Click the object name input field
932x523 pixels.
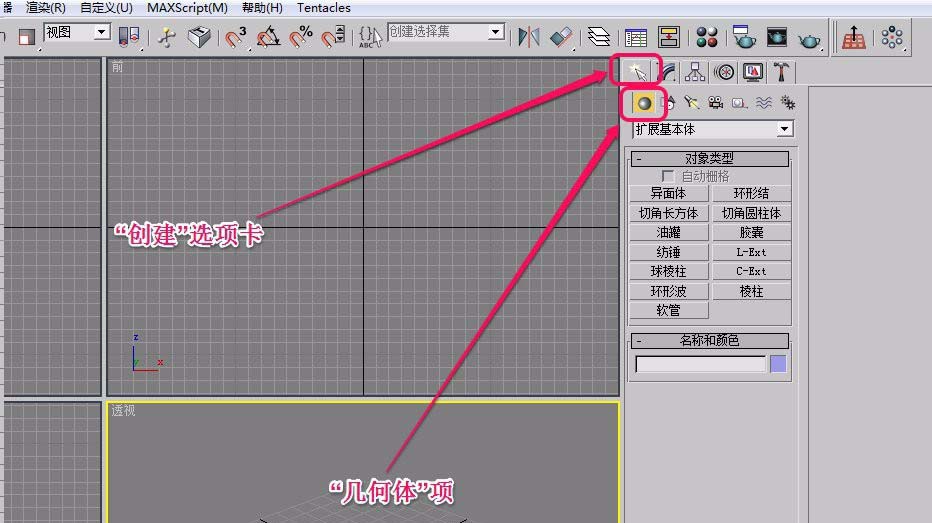pyautogui.click(x=701, y=364)
